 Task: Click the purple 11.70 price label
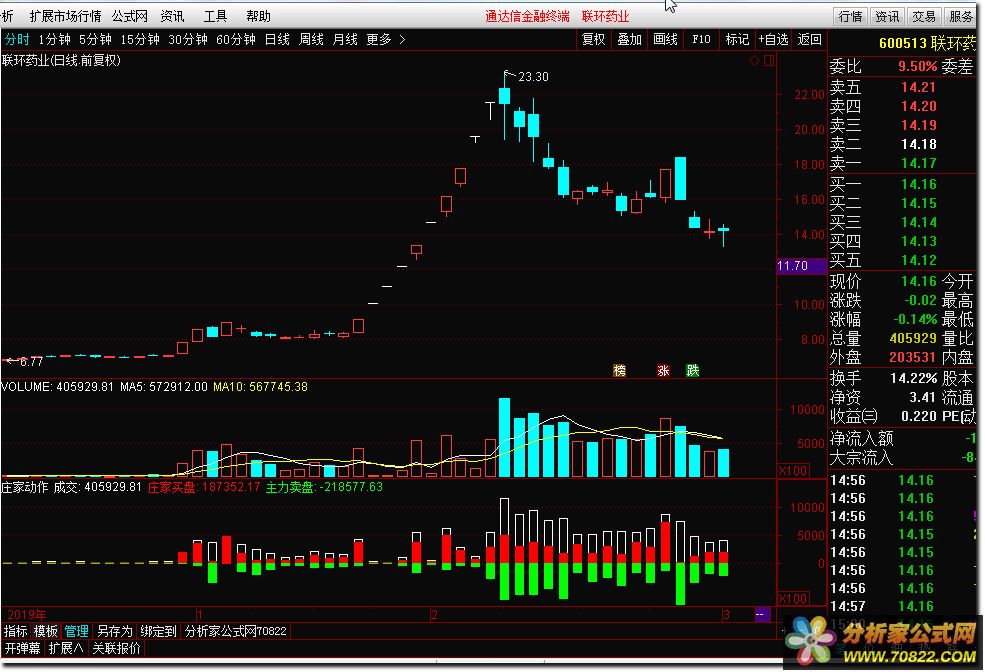pyautogui.click(x=801, y=266)
